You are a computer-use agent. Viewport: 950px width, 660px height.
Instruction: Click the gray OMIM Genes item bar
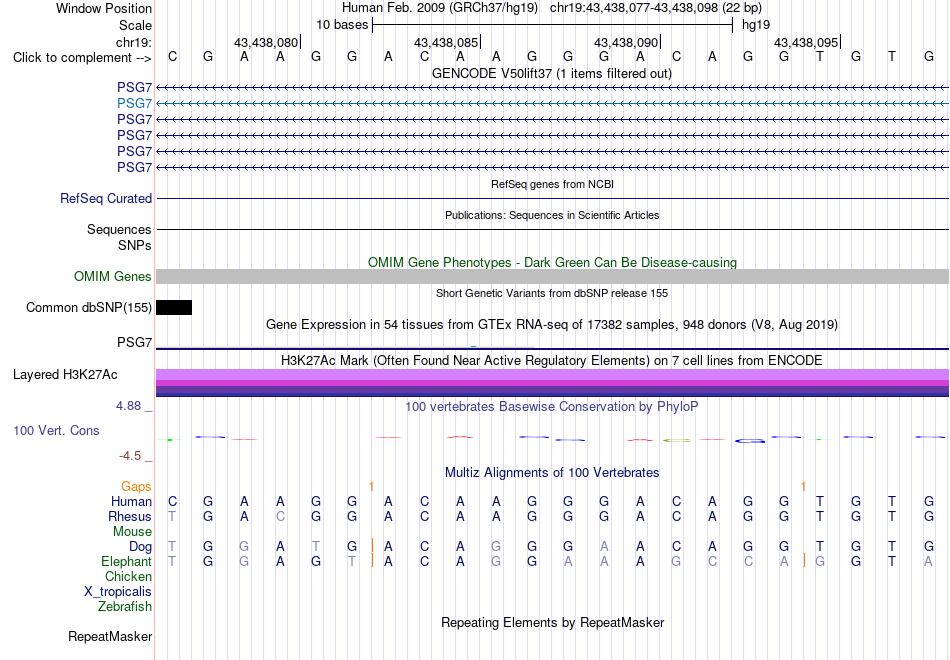[x=552, y=276]
